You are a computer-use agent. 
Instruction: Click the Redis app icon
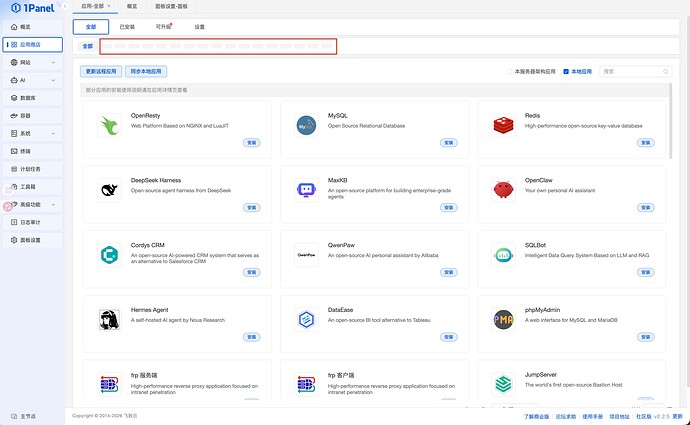point(503,125)
